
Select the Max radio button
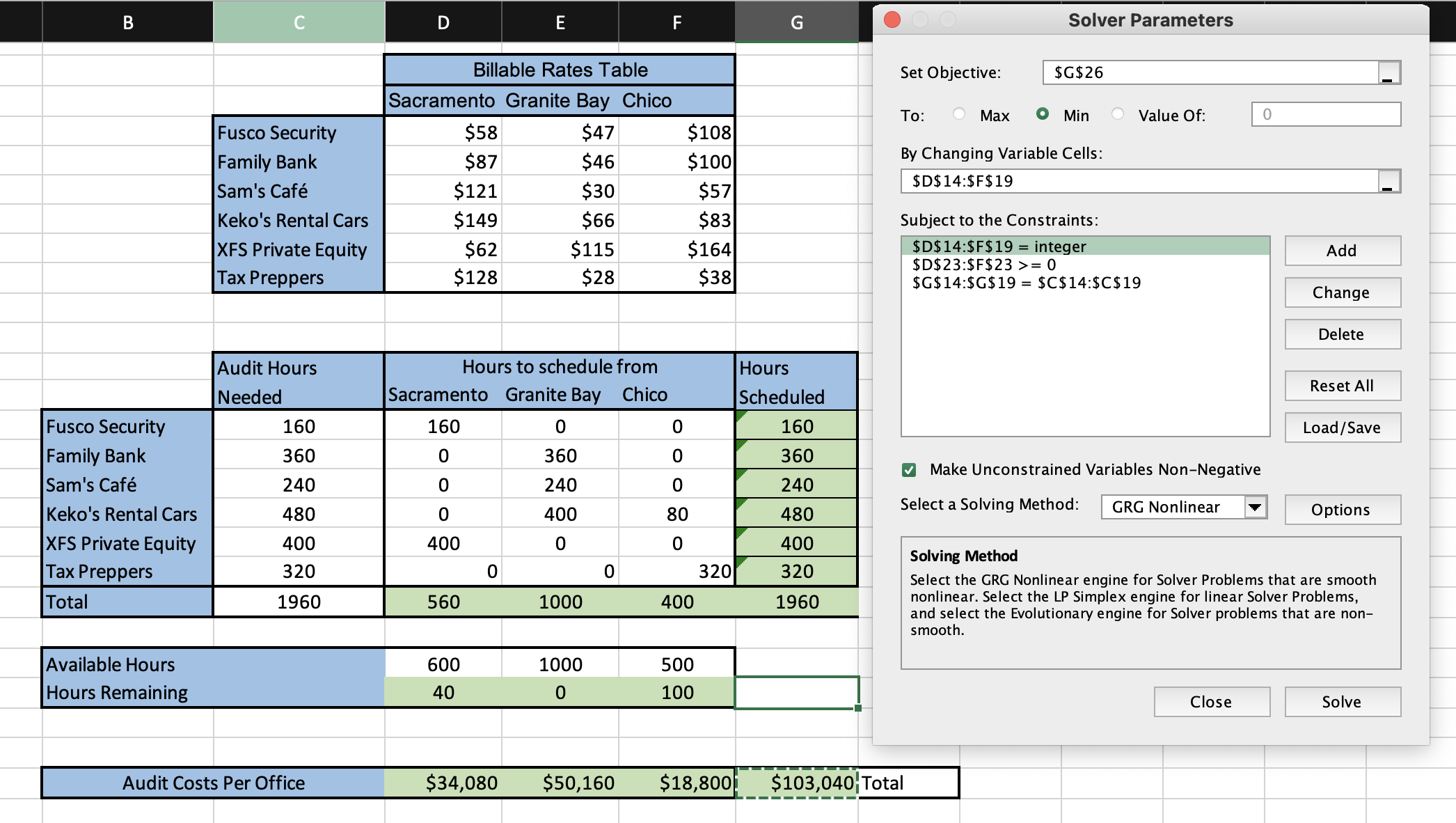959,114
